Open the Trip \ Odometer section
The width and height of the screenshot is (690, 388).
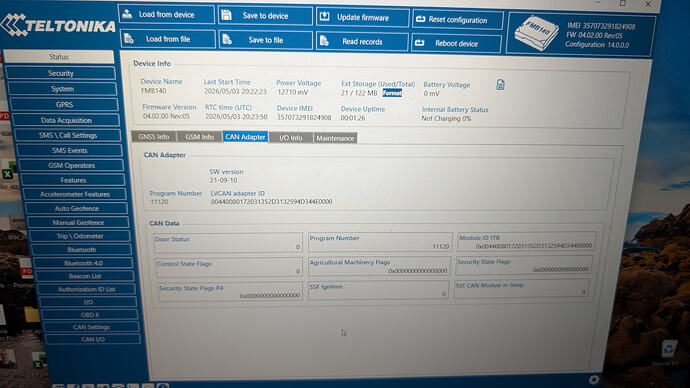80,236
